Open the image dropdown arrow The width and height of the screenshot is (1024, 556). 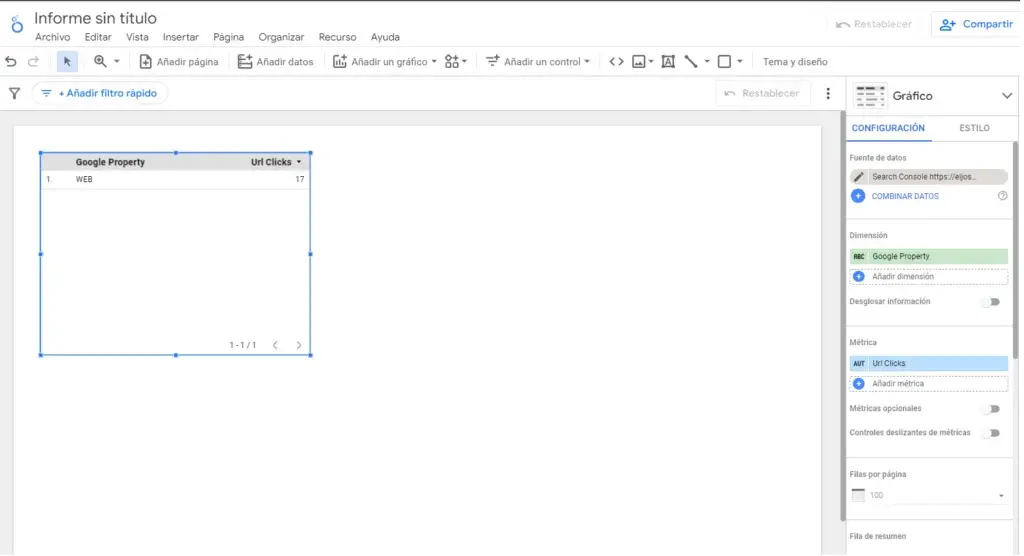(651, 61)
